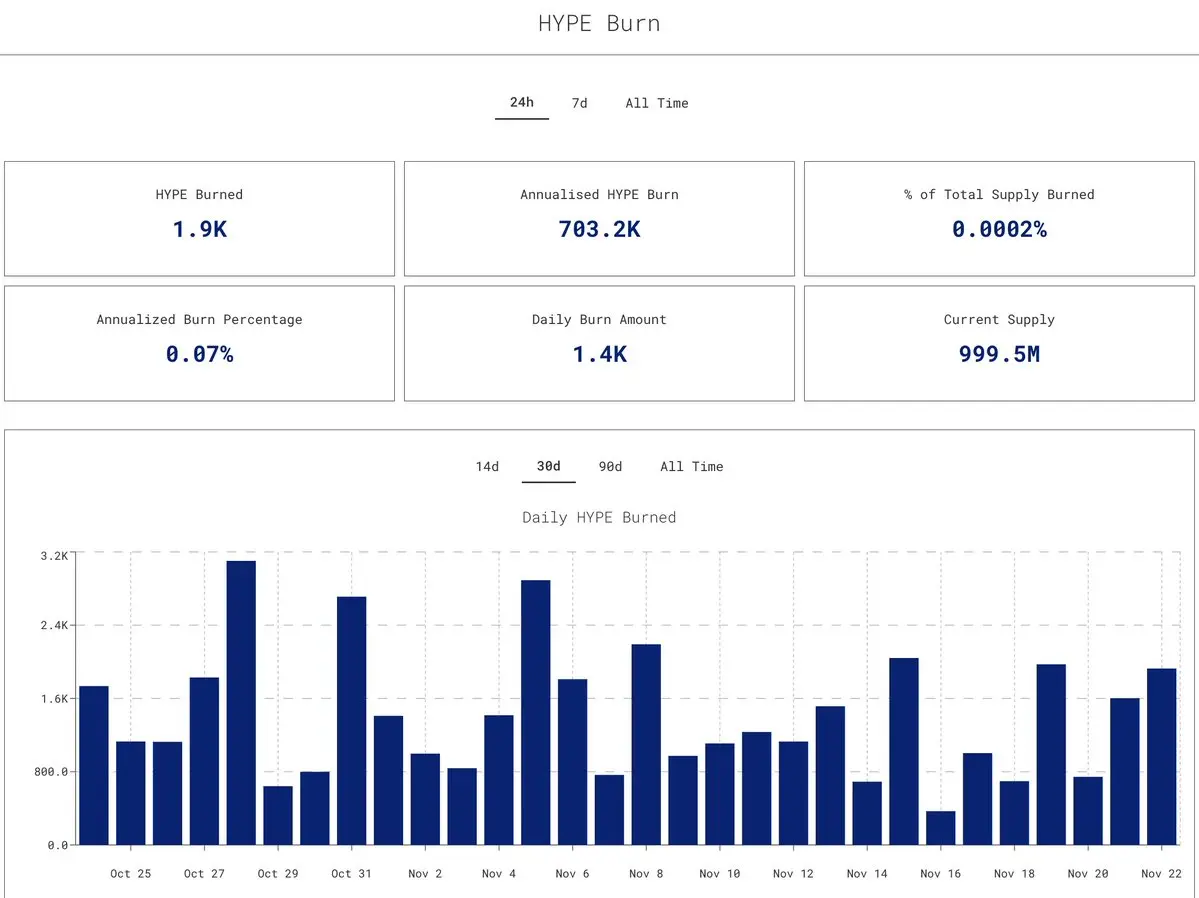This screenshot has height=898, width=1199.
Task: Click the Oct 31 chart bar
Action: tap(352, 721)
